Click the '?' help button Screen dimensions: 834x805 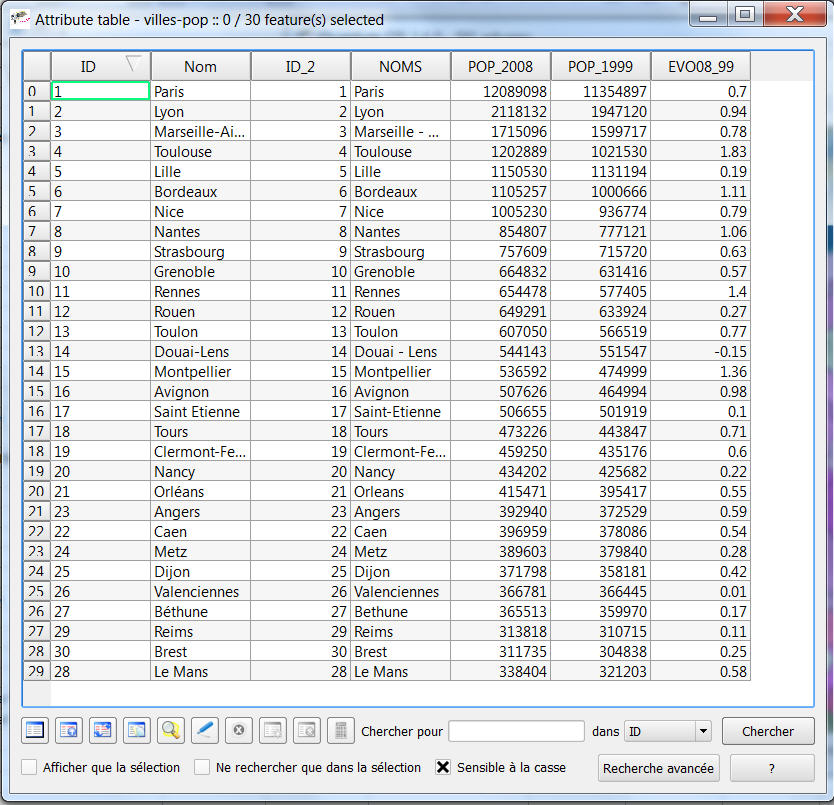(x=772, y=768)
